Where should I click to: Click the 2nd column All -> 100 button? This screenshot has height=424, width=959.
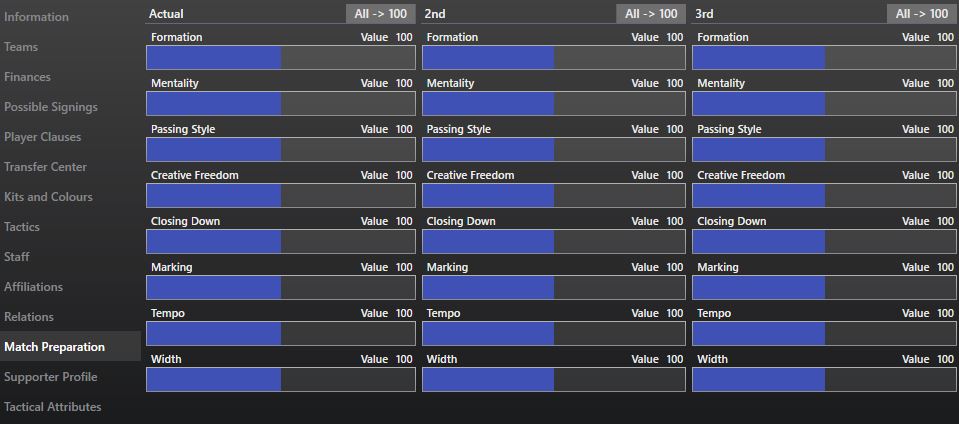(x=651, y=13)
